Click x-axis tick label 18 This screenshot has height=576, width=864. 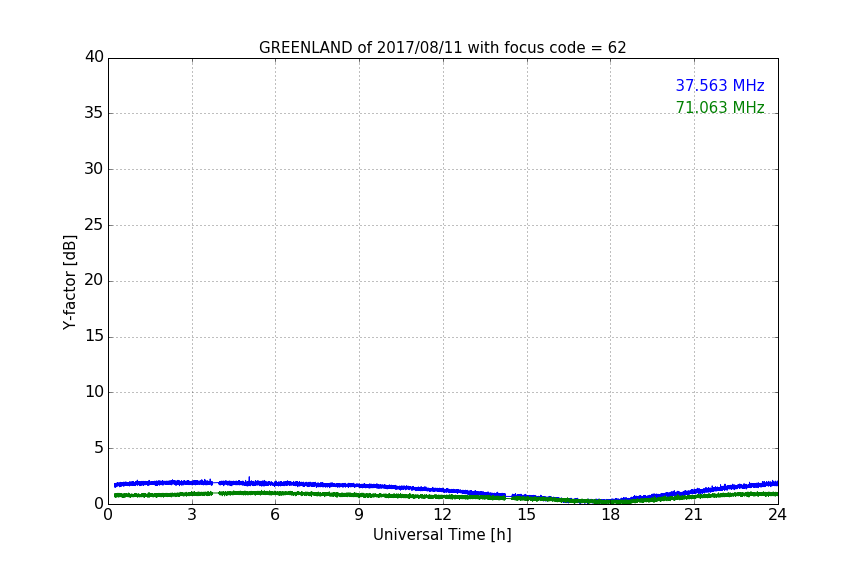point(611,515)
